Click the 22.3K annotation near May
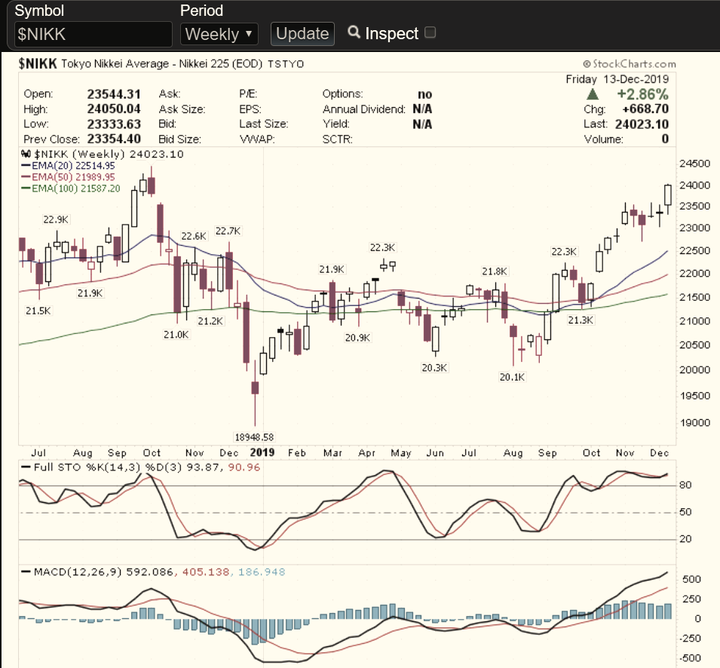The height and width of the screenshot is (668, 720). point(382,248)
